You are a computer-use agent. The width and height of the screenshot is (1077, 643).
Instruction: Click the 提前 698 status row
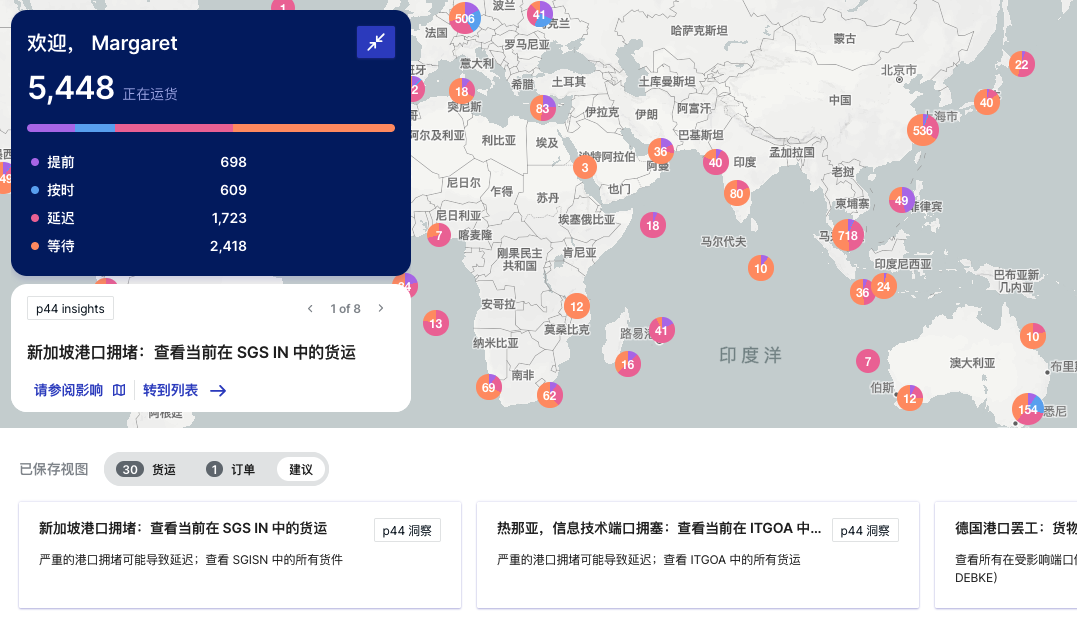(139, 162)
